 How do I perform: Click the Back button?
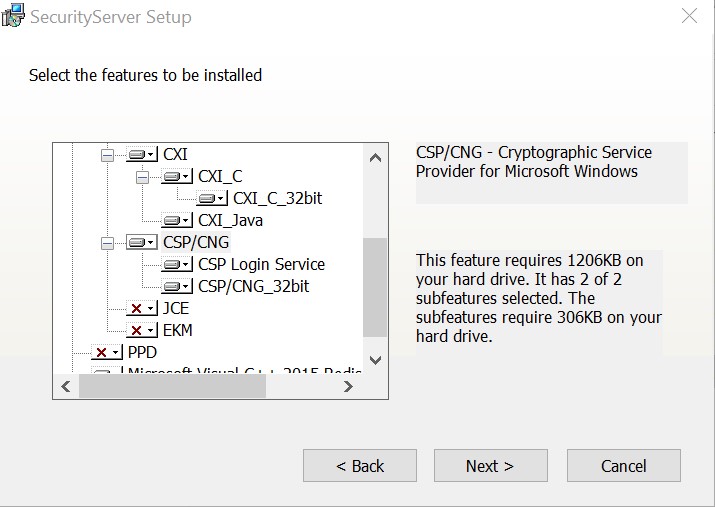360,466
